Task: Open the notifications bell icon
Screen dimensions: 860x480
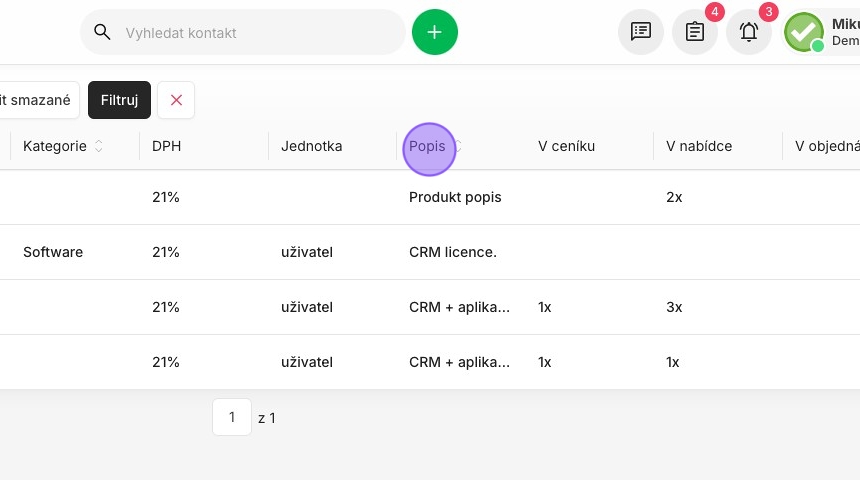Action: [749, 31]
